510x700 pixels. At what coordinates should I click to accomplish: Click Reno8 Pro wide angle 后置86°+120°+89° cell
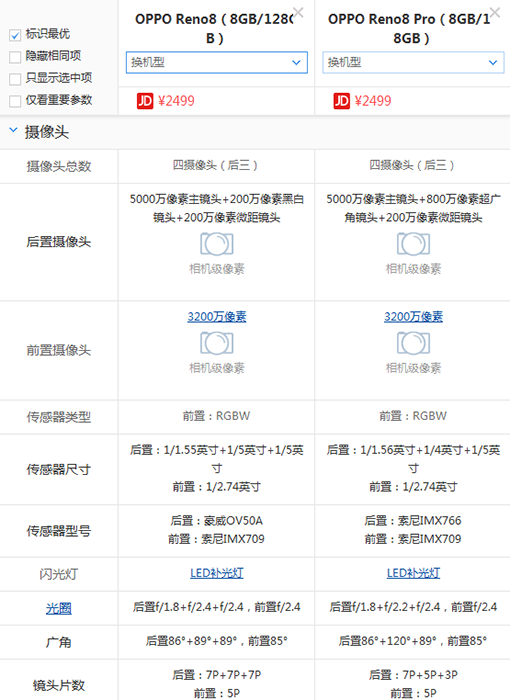coord(413,641)
